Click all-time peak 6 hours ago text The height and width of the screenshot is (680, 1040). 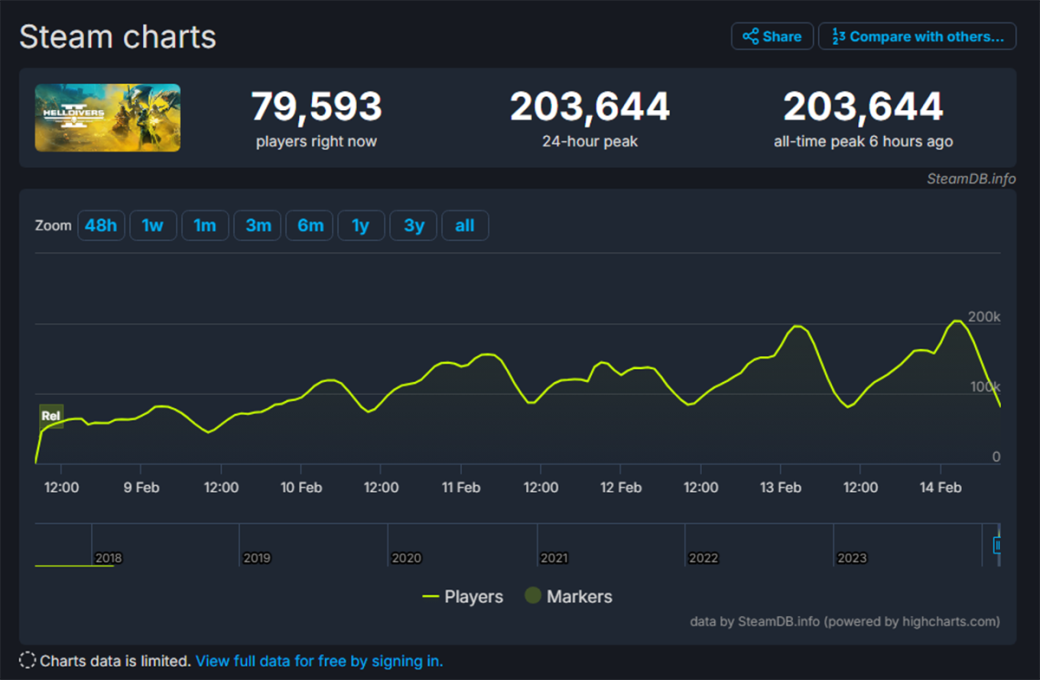pyautogui.click(x=863, y=141)
